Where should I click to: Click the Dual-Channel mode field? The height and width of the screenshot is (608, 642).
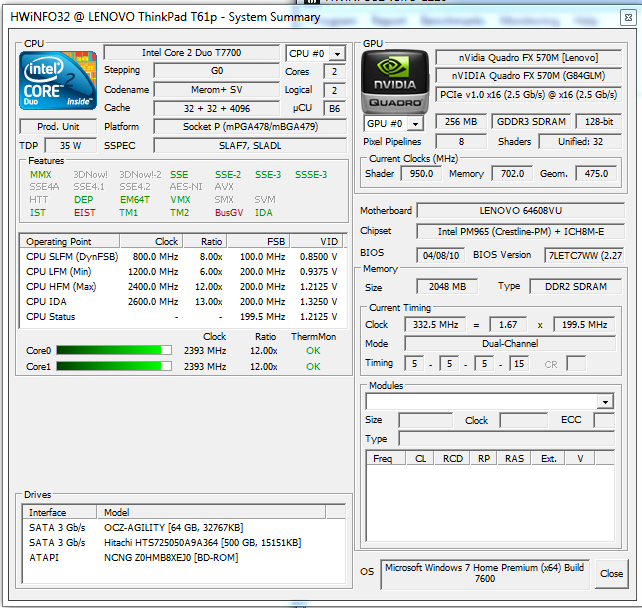coord(510,344)
